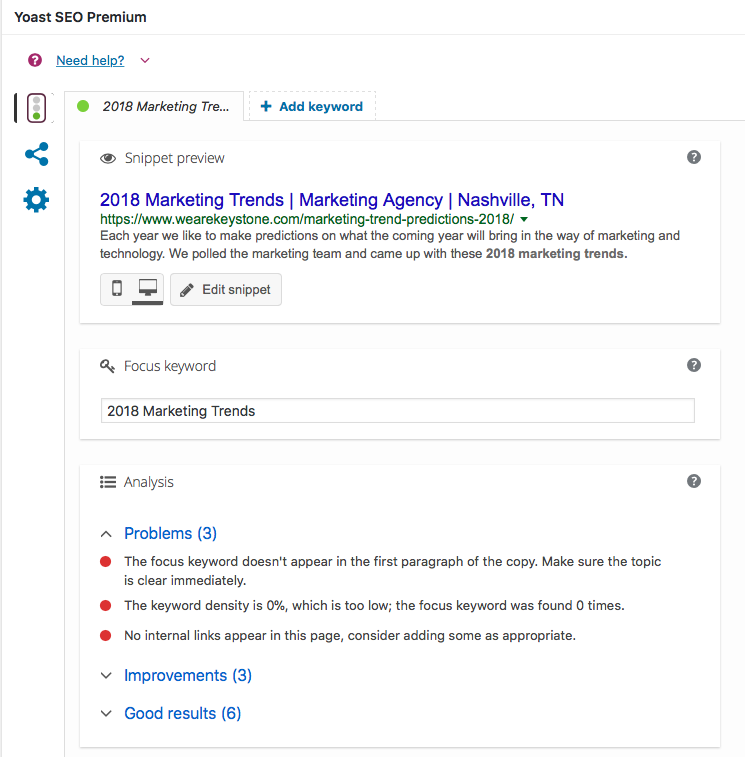
Task: Click the keyword density is 0% problem
Action: click(x=374, y=605)
